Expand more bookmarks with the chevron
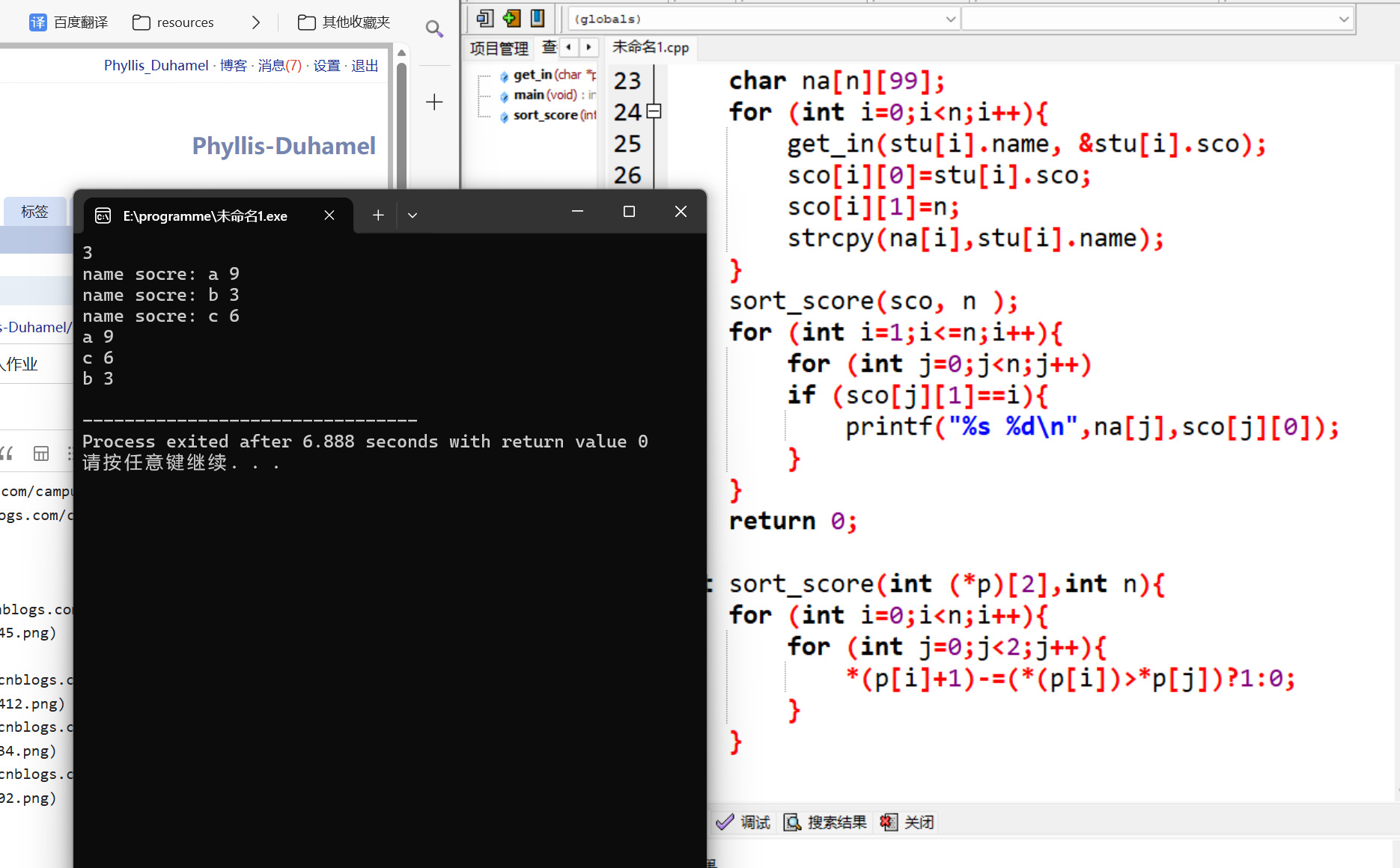The height and width of the screenshot is (868, 1400). pyautogui.click(x=256, y=22)
